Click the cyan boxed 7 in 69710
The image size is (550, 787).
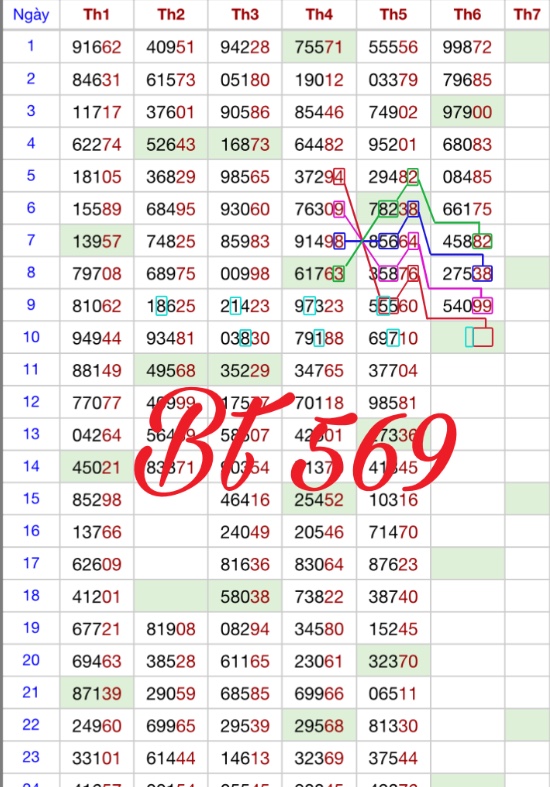[x=393, y=338]
